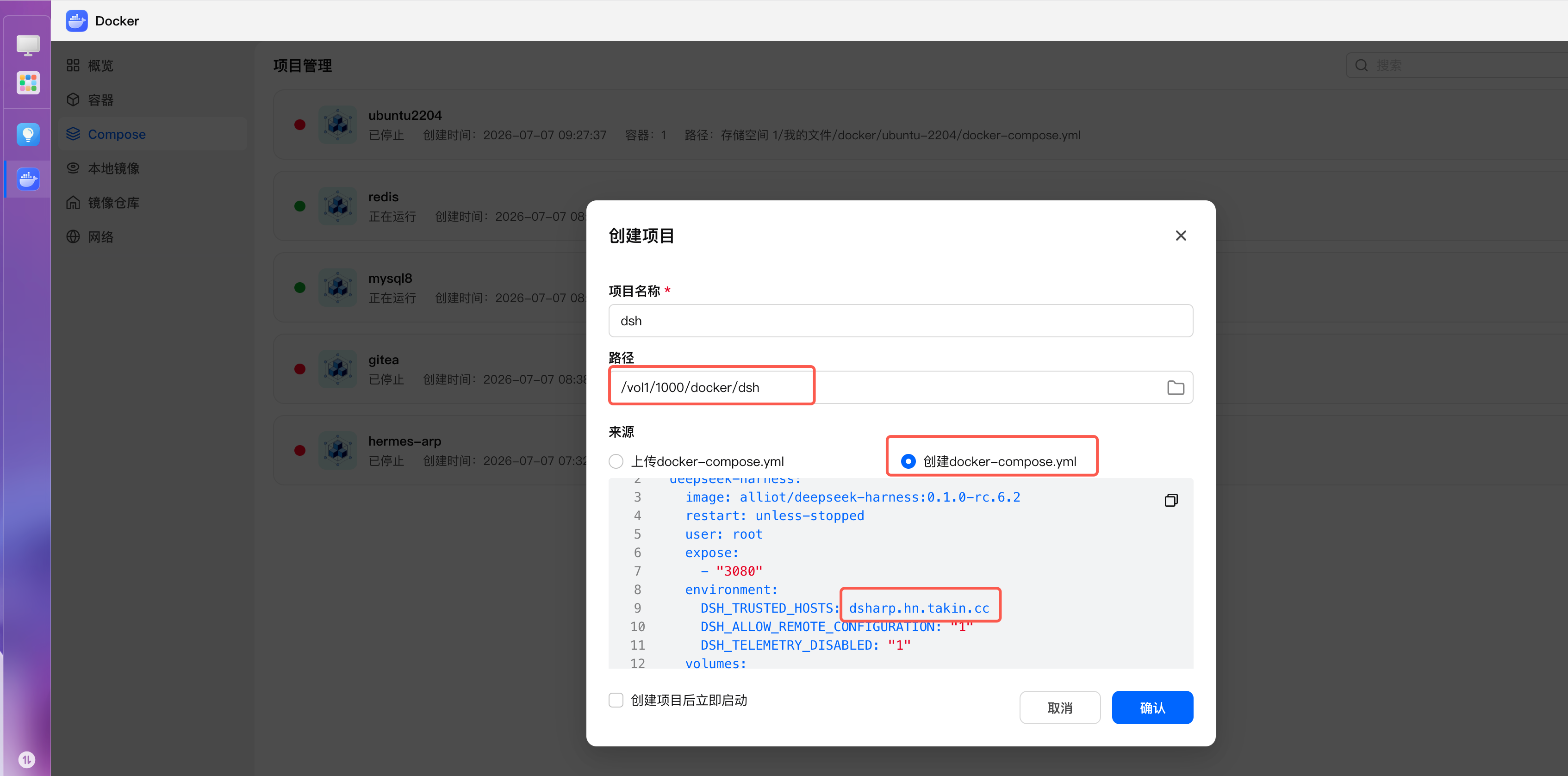Viewport: 1568px width, 776px height.
Task: Click the Docker app logo in the title bar
Action: [x=77, y=21]
